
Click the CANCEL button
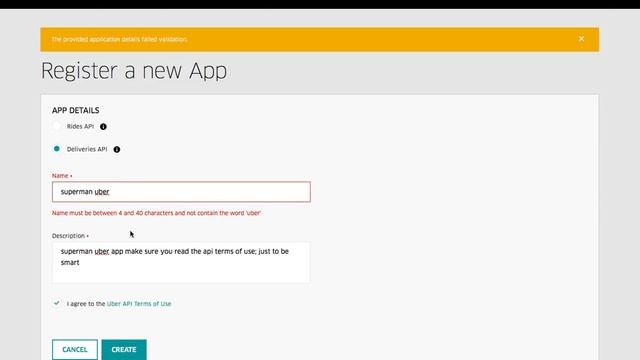75,350
